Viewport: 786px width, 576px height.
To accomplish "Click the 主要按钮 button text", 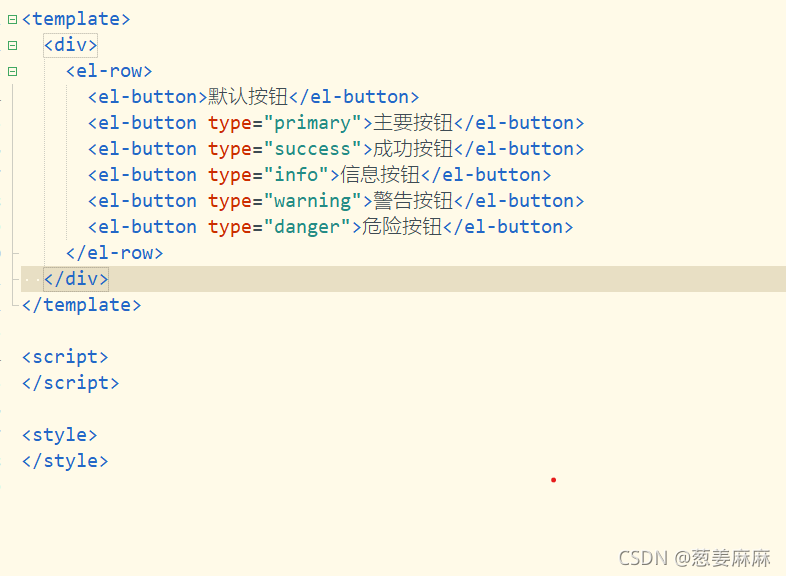I will (413, 123).
